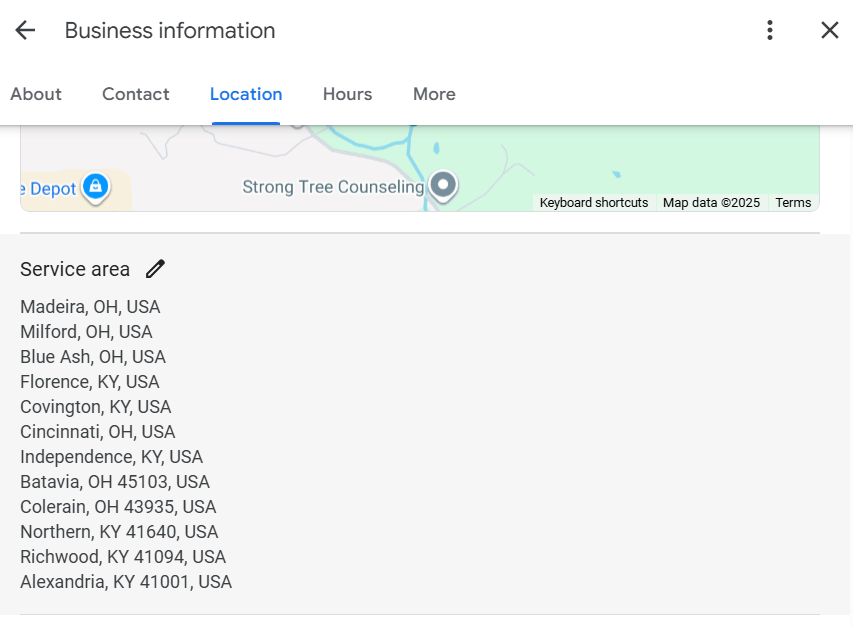Open the three-dot overflow menu

769,30
